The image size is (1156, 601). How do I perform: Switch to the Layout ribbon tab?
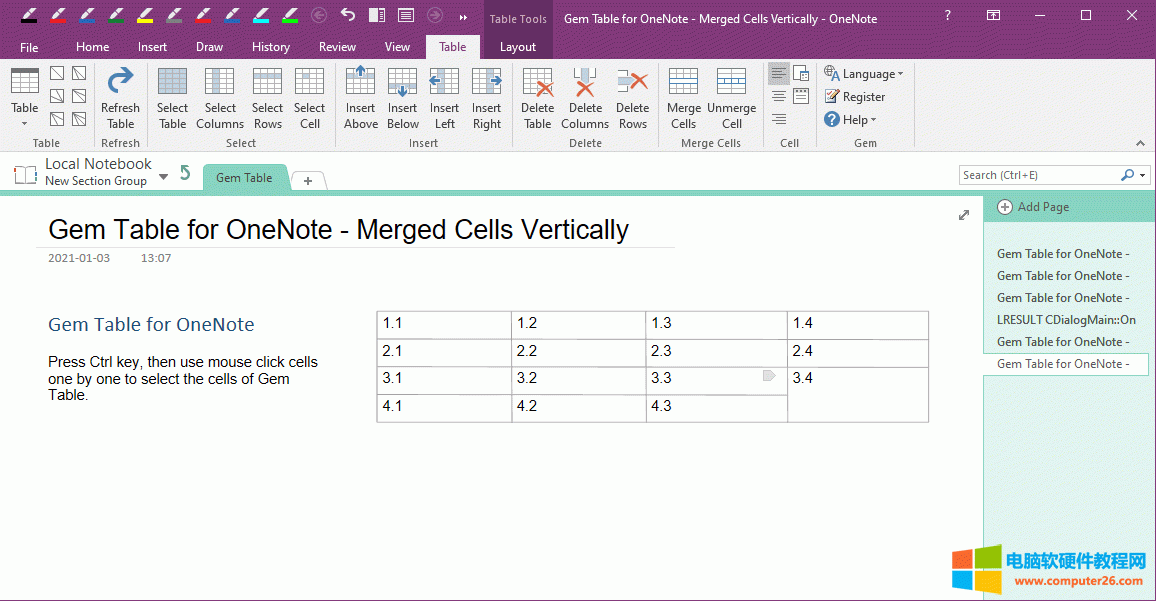[x=518, y=46]
